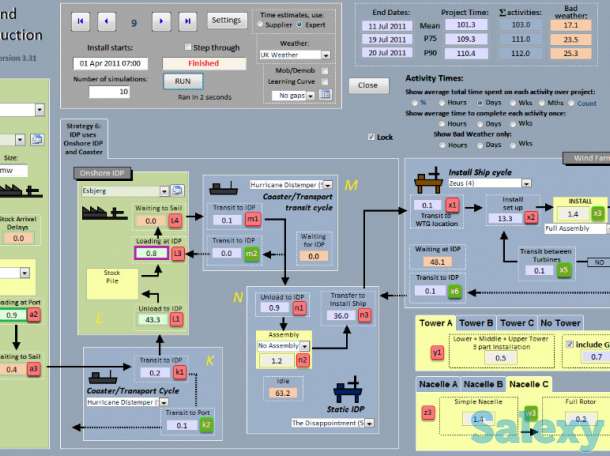Switch to Tower A tab
This screenshot has height=456, width=610.
click(x=435, y=323)
